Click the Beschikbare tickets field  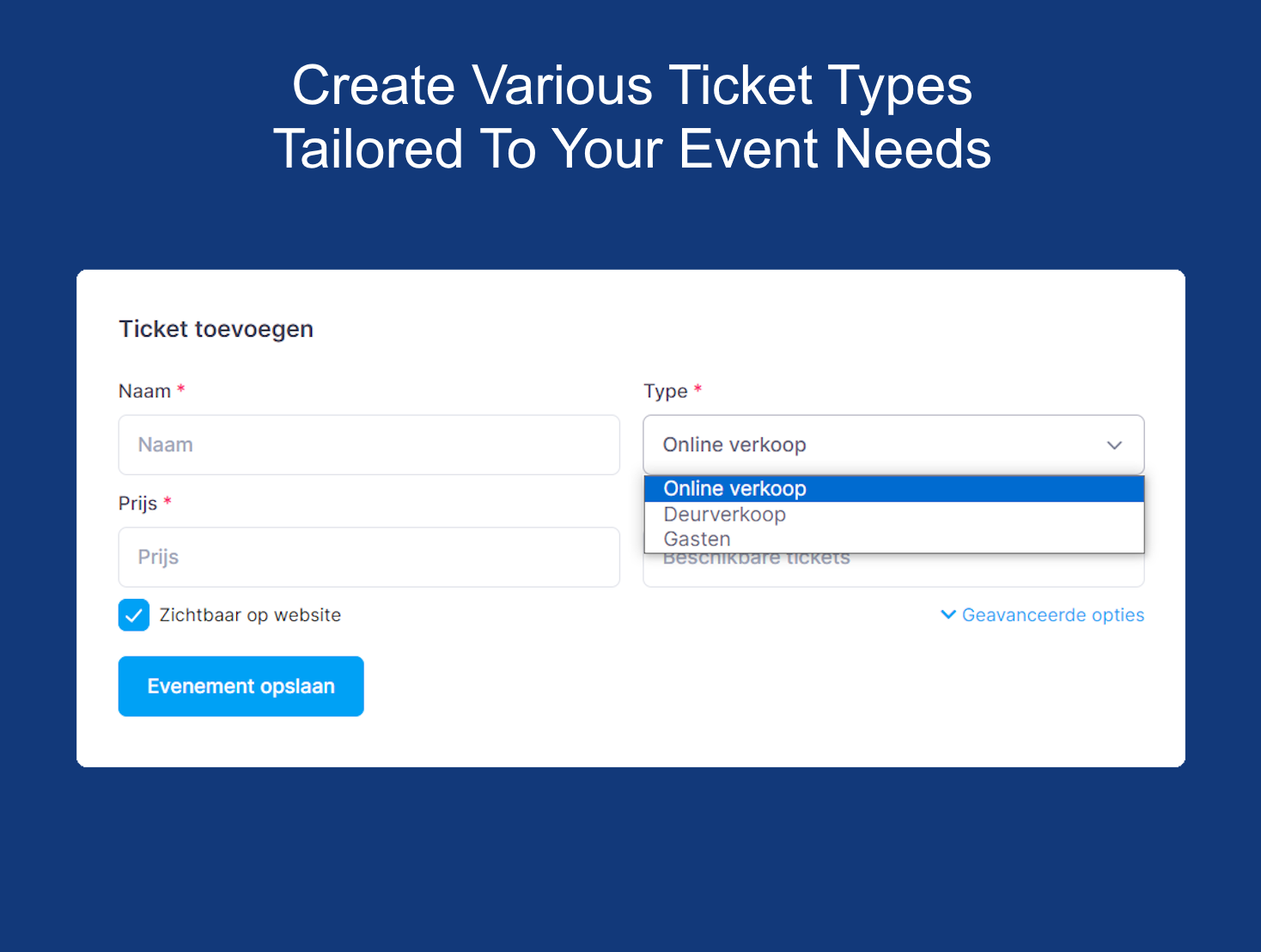(893, 571)
